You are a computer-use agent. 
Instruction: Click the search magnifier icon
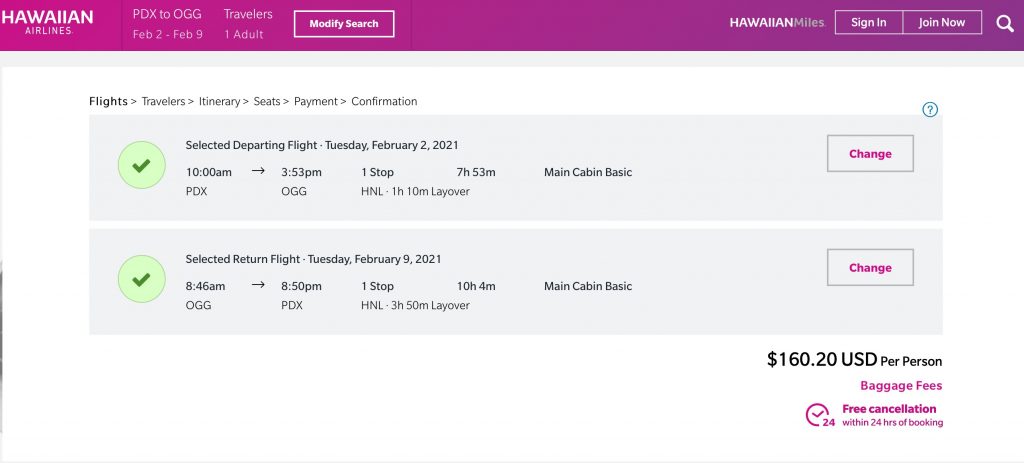[x=1005, y=23]
